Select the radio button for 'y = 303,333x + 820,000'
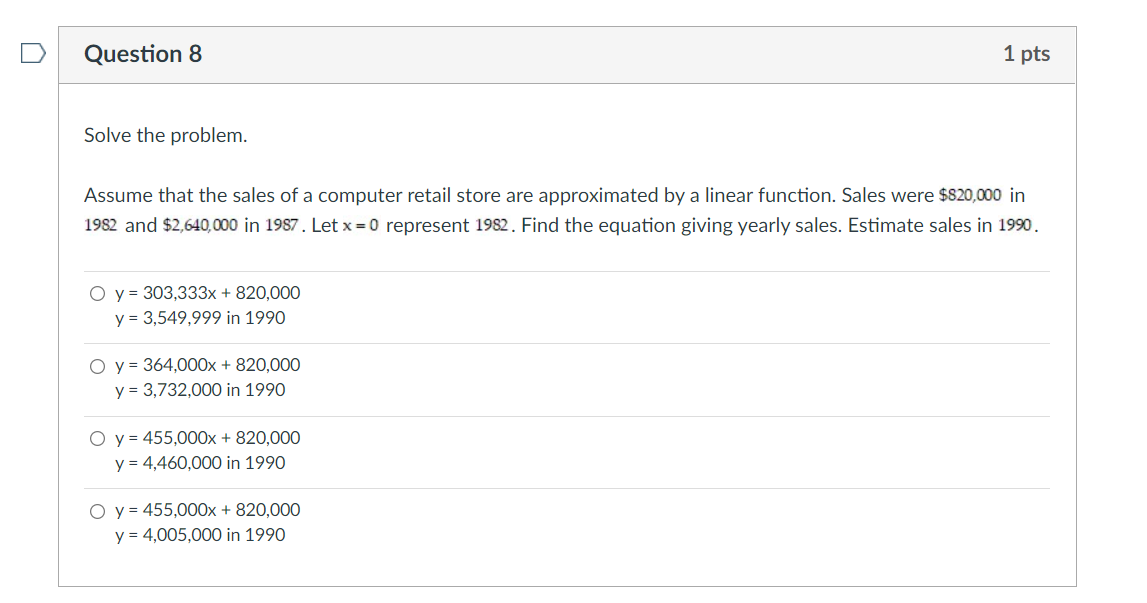Image resolution: width=1147 pixels, height=603 pixels. 97,293
